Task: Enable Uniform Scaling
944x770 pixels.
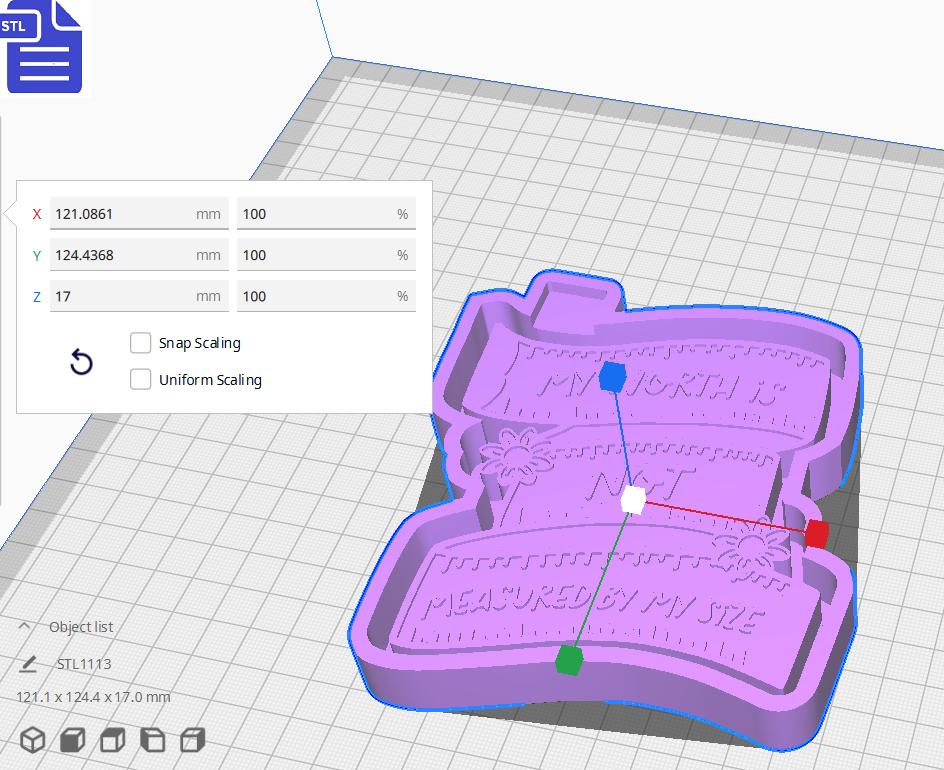Action: 140,380
